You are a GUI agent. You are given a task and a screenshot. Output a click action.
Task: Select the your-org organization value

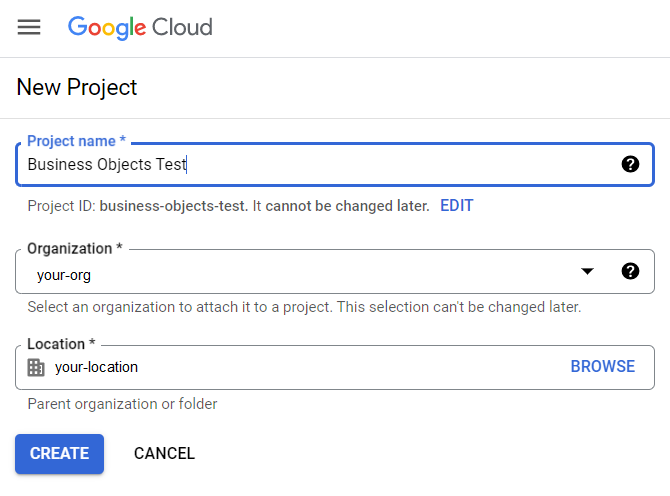click(64, 274)
